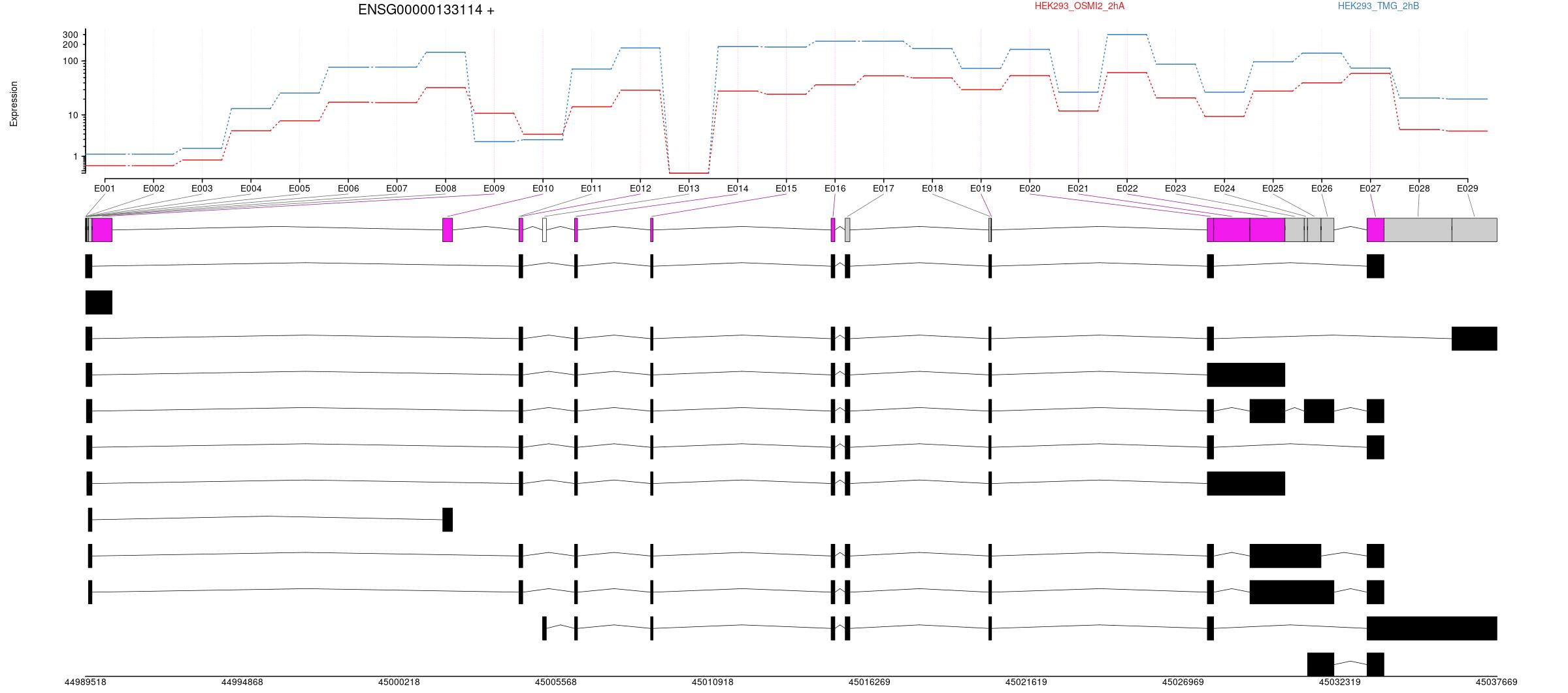Click the last exon of the bottom transcript
The height and width of the screenshot is (693, 1568).
(x=1375, y=664)
